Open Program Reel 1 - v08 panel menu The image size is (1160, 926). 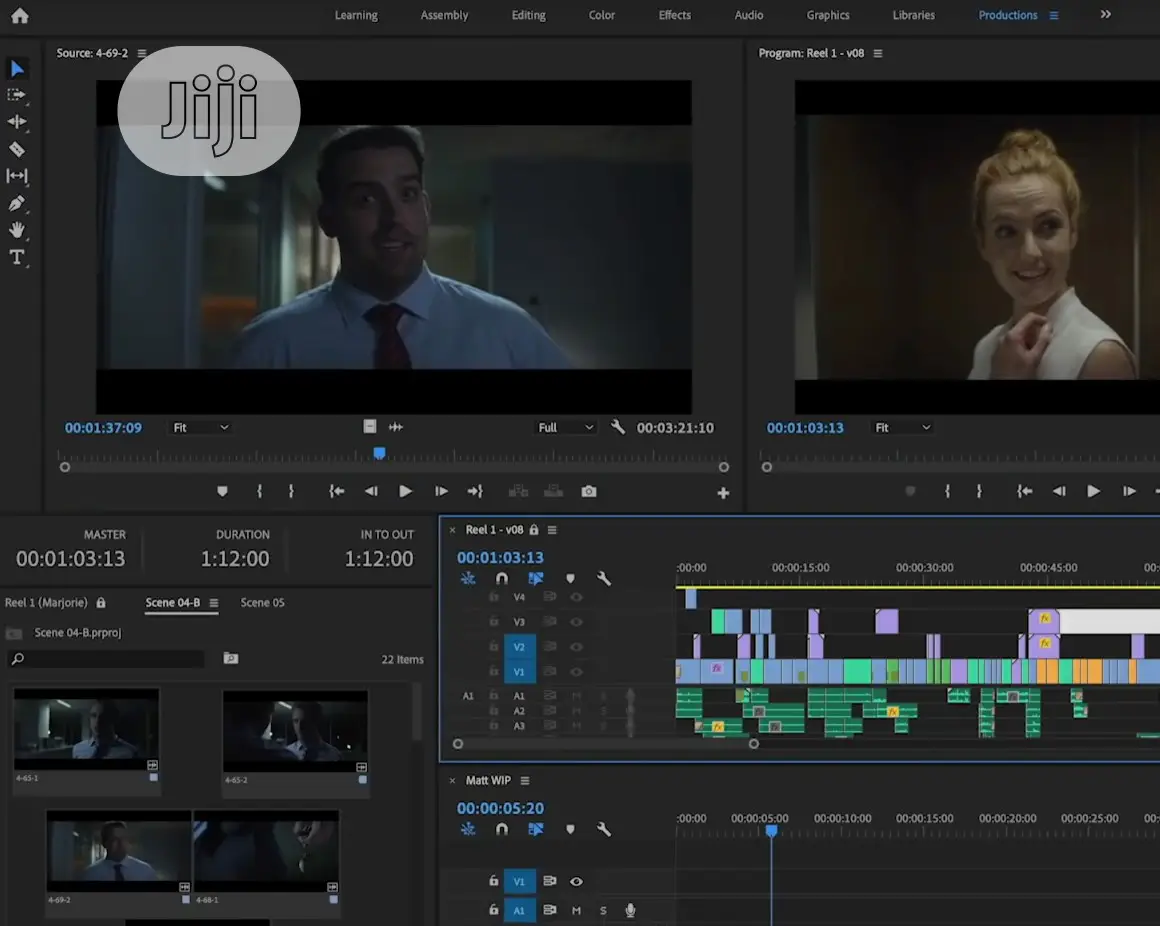click(878, 53)
